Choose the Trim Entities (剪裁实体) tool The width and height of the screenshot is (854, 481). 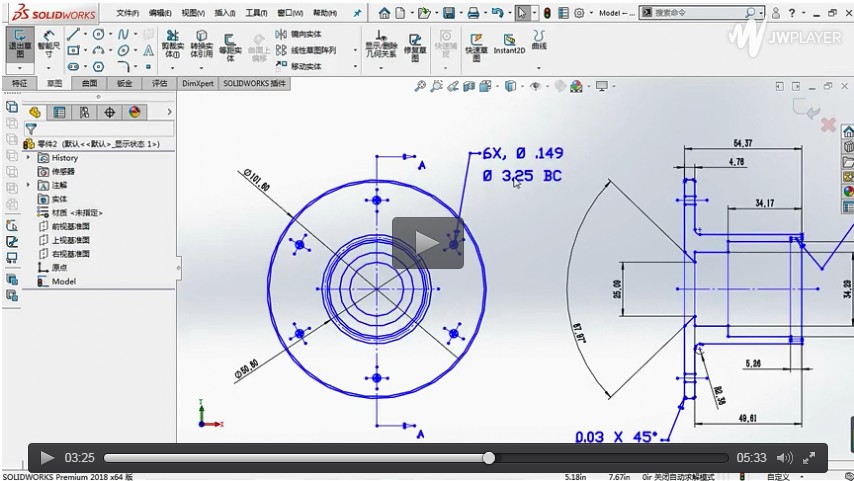coord(171,41)
